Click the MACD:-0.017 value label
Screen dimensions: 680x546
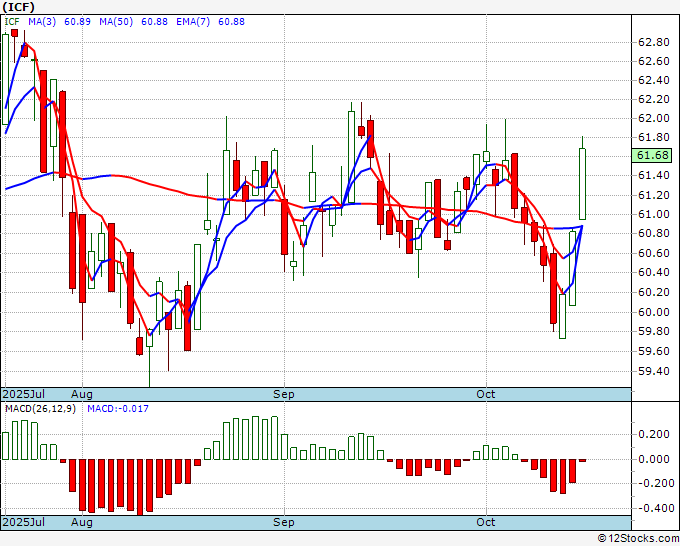[118, 409]
